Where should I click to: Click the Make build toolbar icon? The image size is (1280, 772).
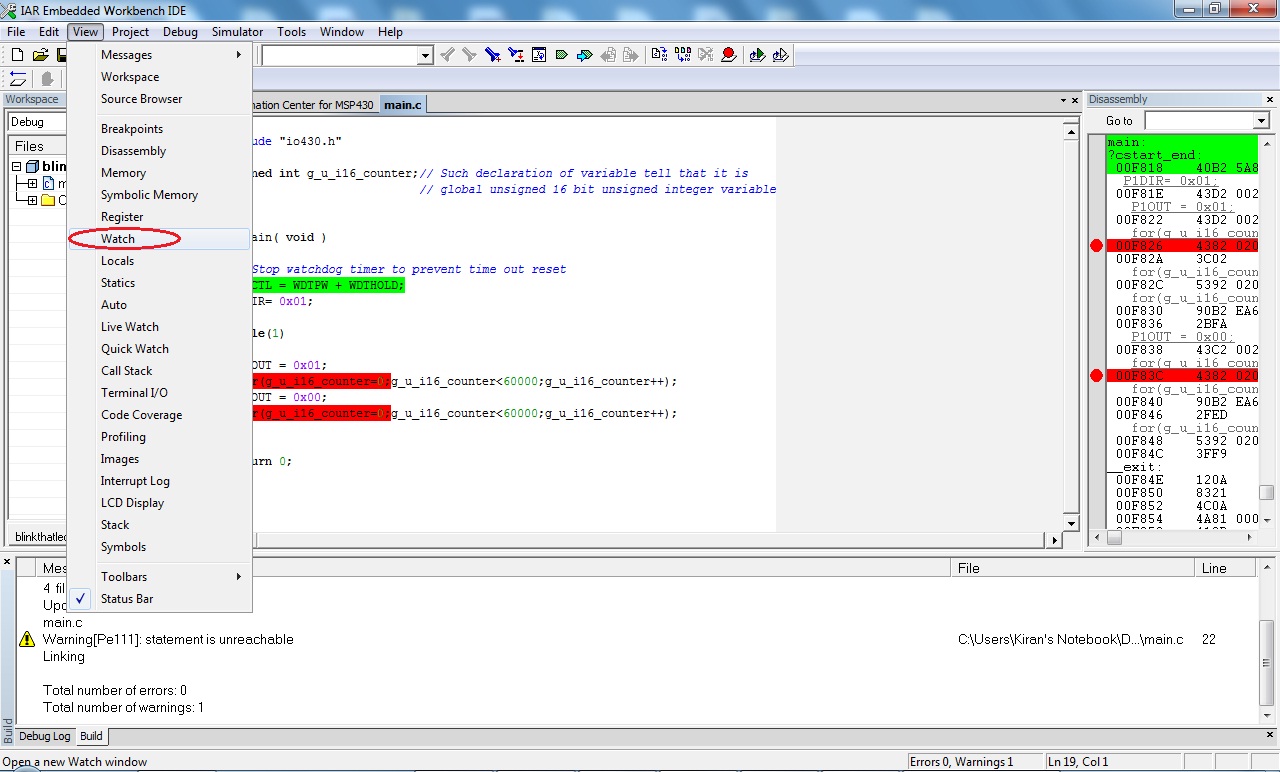click(683, 55)
